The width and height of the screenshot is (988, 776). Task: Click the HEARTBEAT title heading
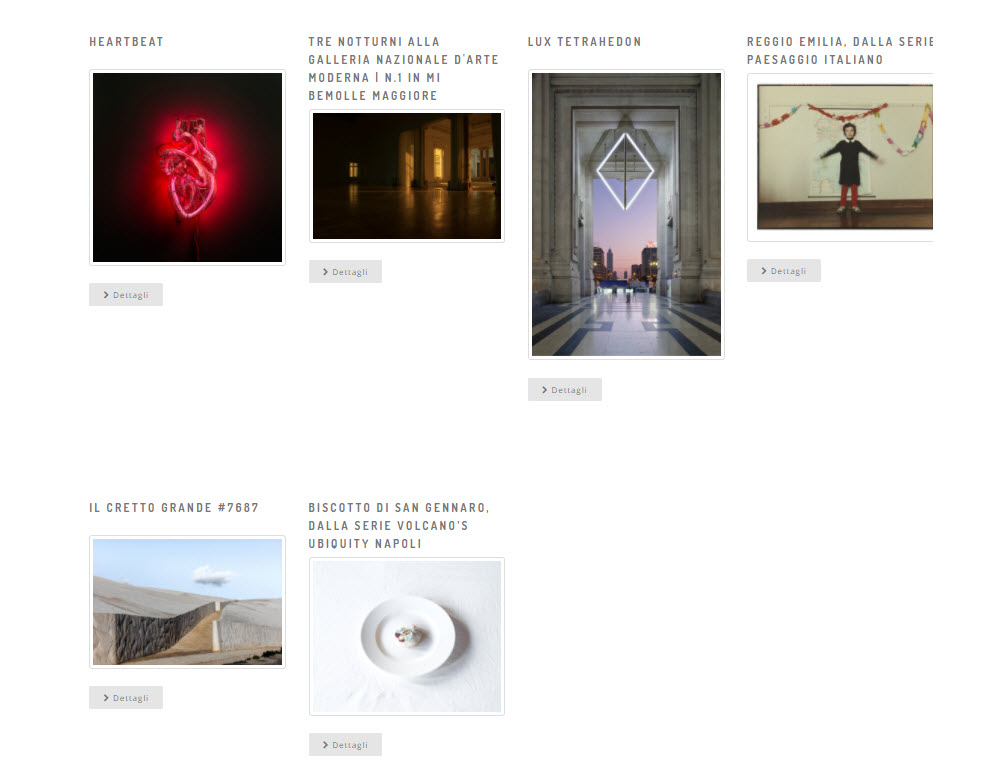pyautogui.click(x=127, y=42)
